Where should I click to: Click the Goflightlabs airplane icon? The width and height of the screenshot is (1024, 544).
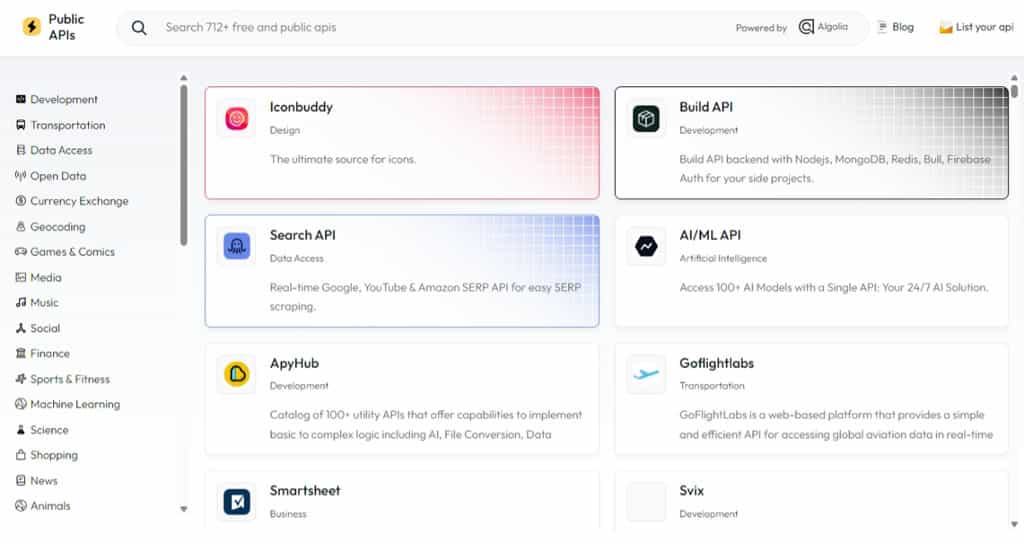646,374
